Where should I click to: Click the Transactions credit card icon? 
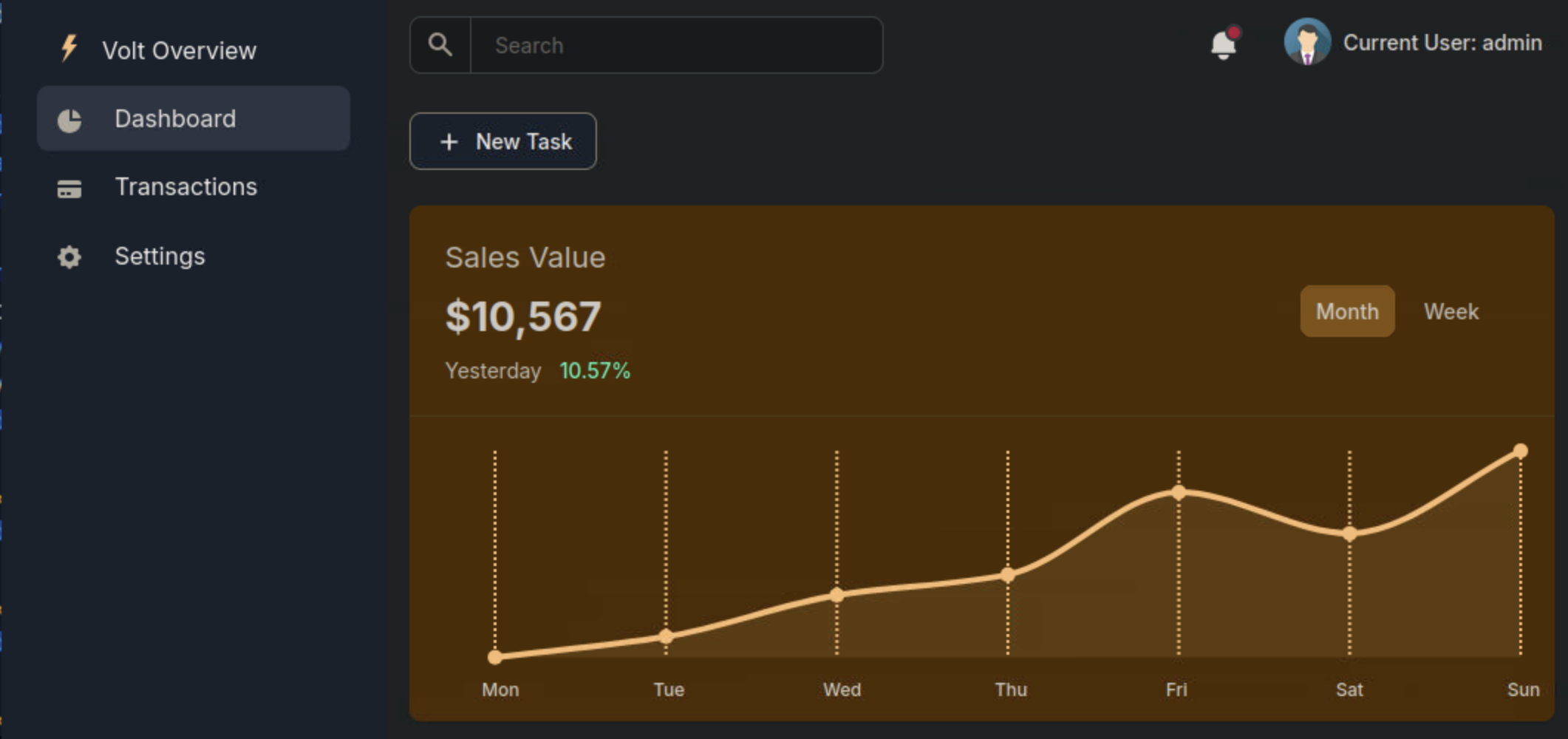69,189
